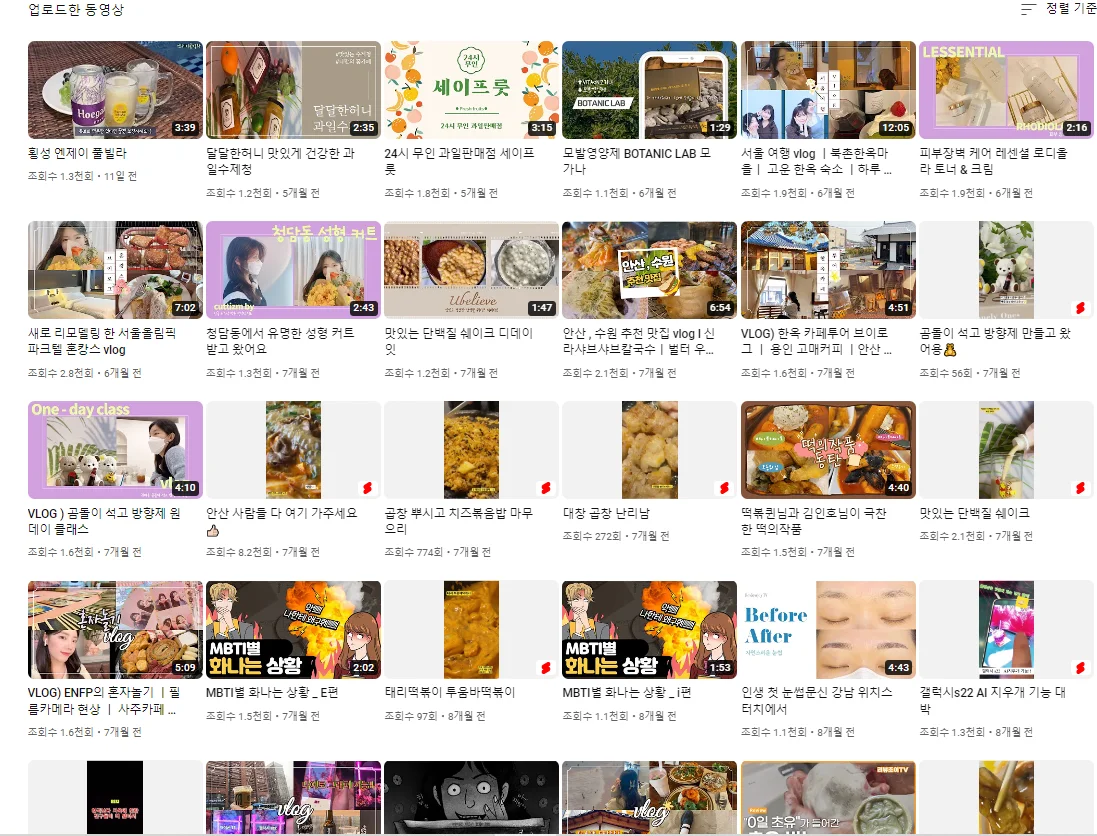
Task: Click the title 태리떡볶이 투움바떡볶이
Action: click(x=450, y=692)
